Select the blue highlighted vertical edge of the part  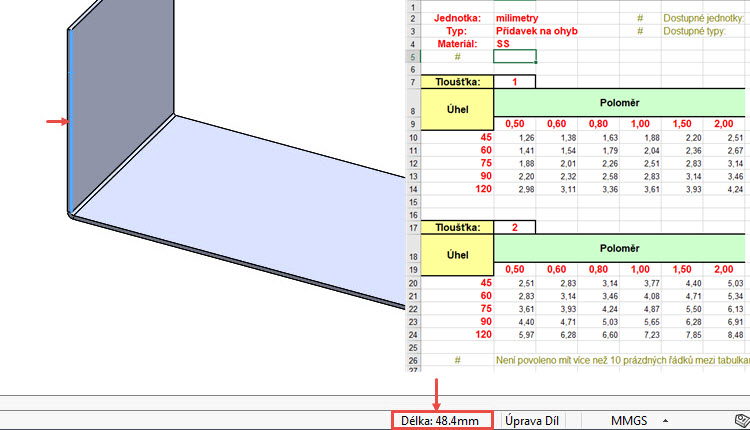click(71, 120)
